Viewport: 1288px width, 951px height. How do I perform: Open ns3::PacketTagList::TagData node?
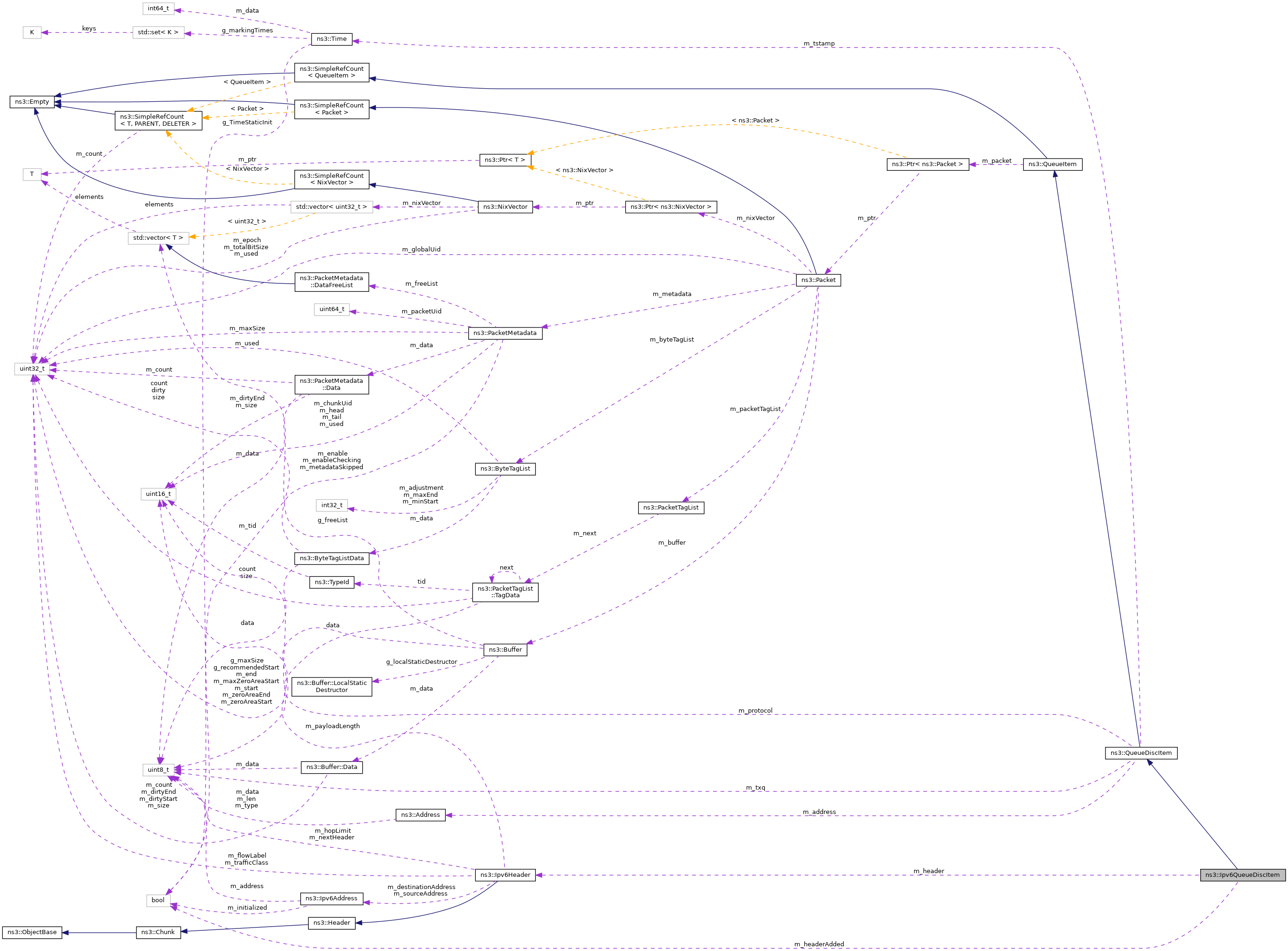(504, 593)
